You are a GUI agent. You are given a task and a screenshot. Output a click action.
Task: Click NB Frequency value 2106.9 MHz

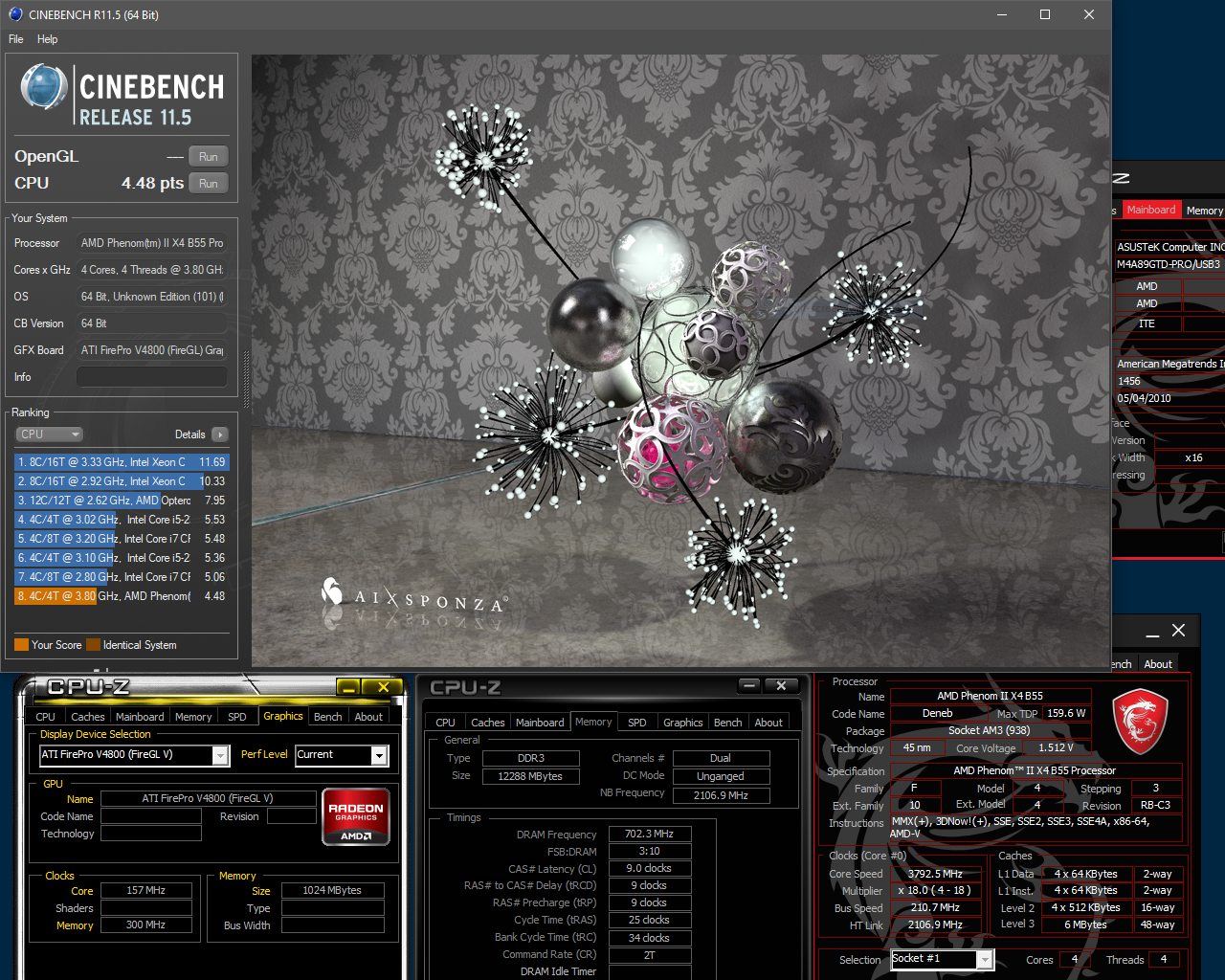(721, 795)
